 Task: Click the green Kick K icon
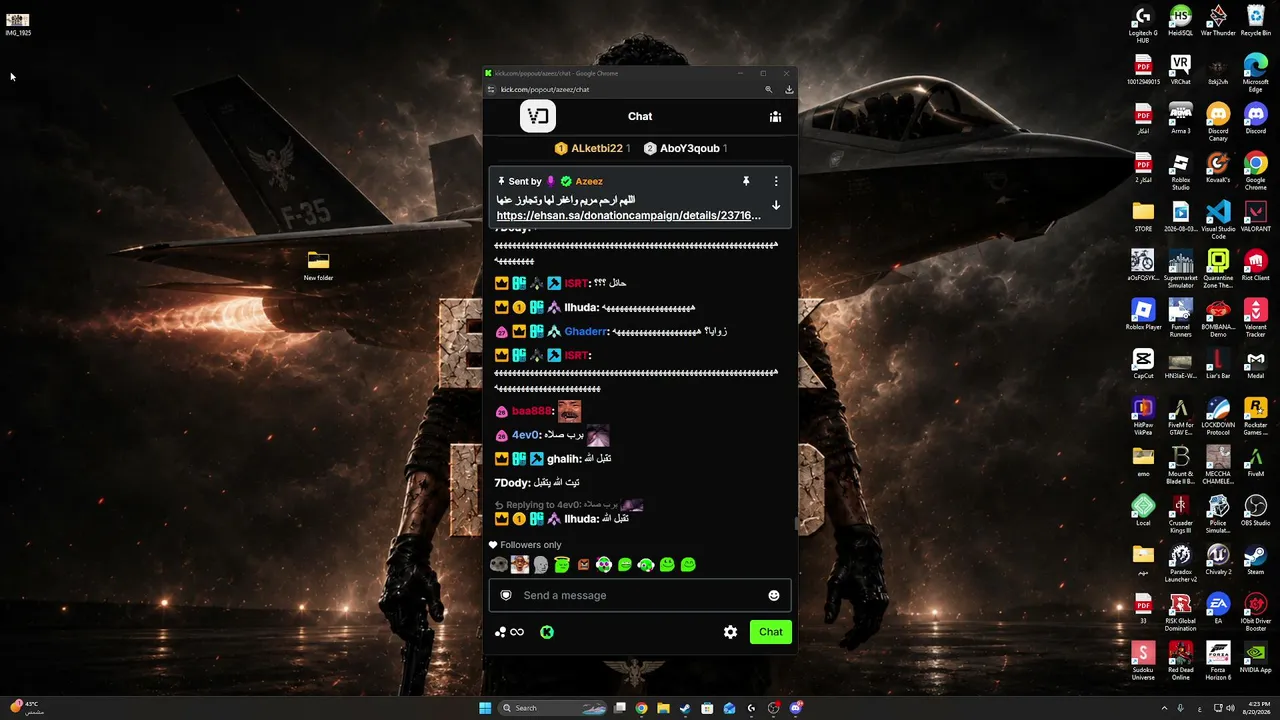click(547, 632)
